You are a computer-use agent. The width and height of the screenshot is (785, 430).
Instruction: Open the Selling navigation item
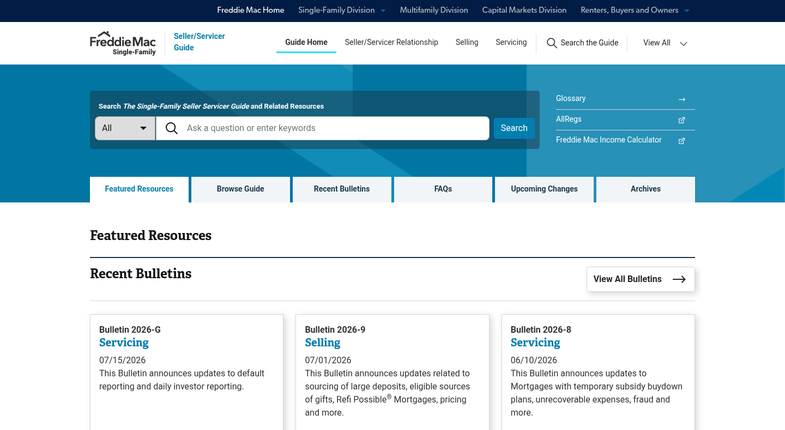[x=467, y=43]
